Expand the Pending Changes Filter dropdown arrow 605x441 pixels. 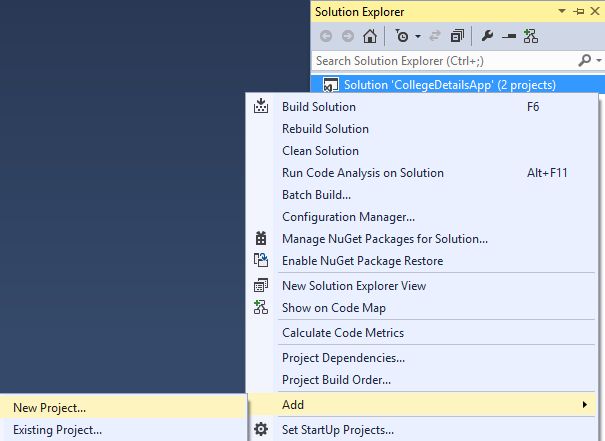coord(415,36)
